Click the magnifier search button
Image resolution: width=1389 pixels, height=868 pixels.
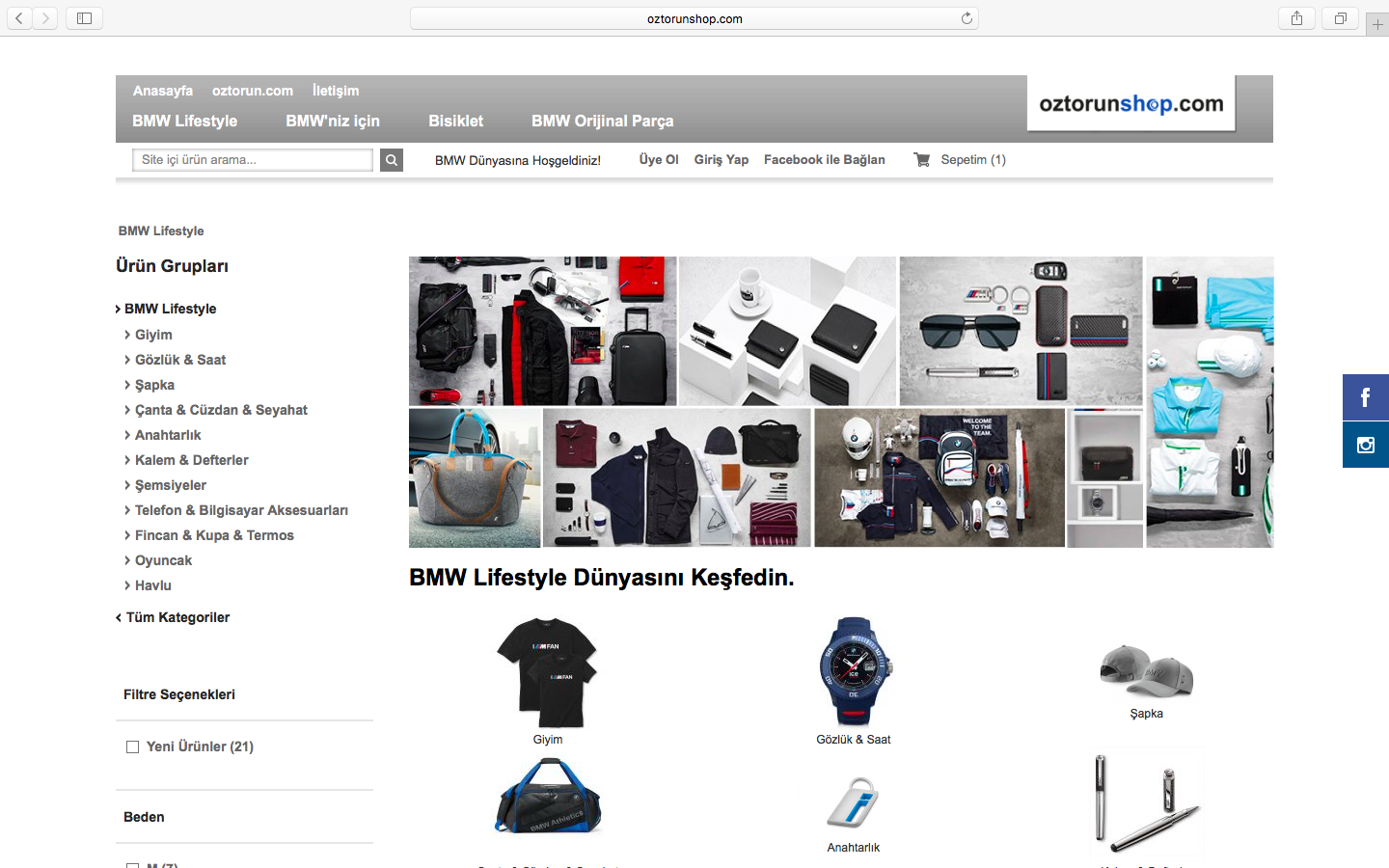[x=391, y=160]
